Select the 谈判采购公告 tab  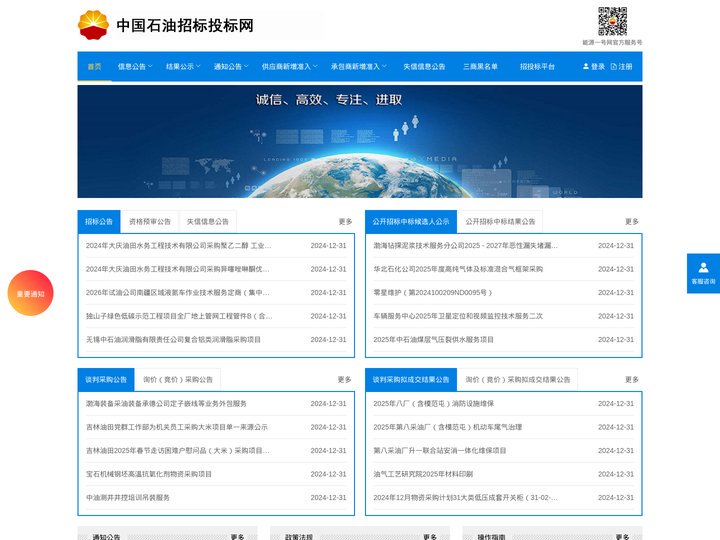point(106,380)
